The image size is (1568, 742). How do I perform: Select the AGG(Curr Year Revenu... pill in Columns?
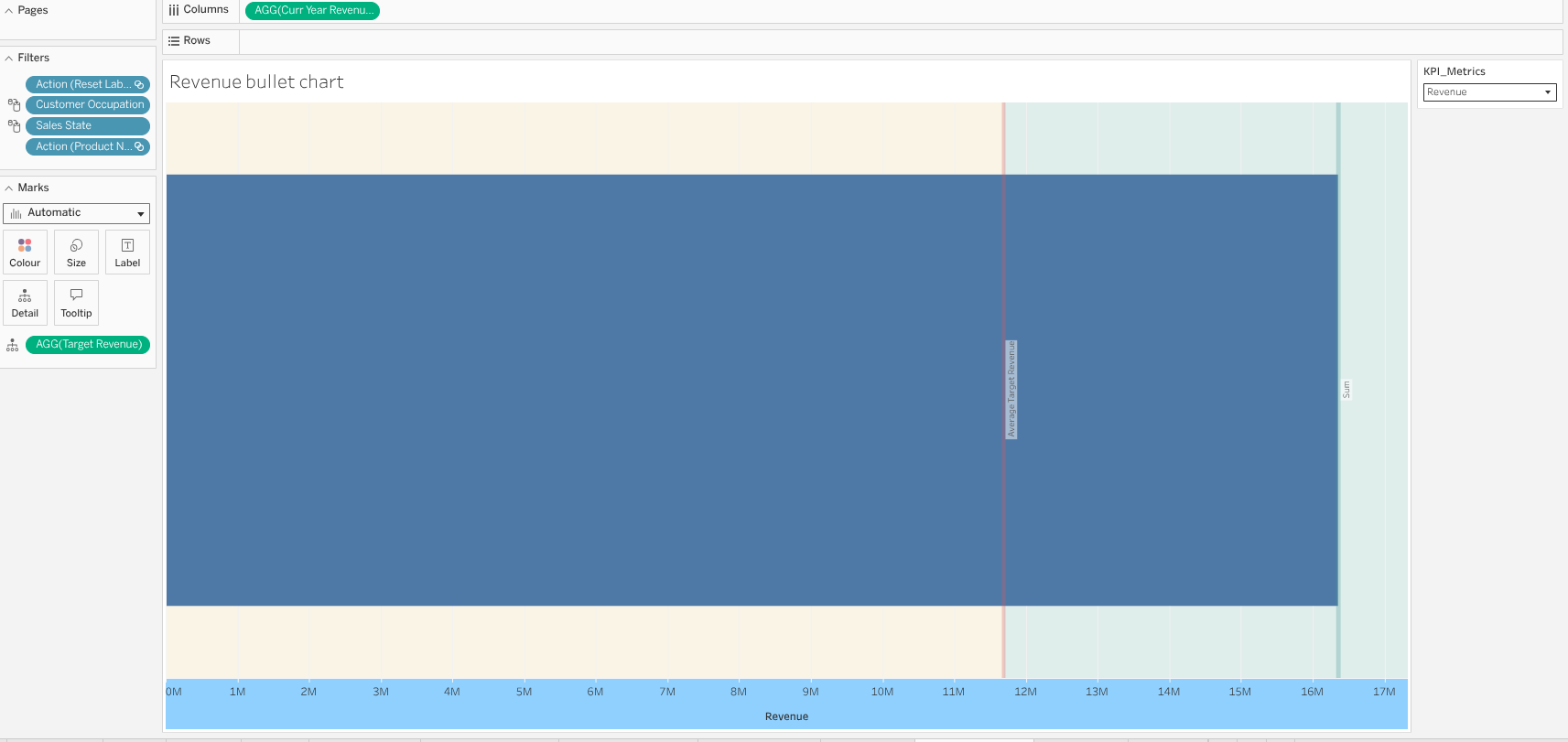pos(312,11)
